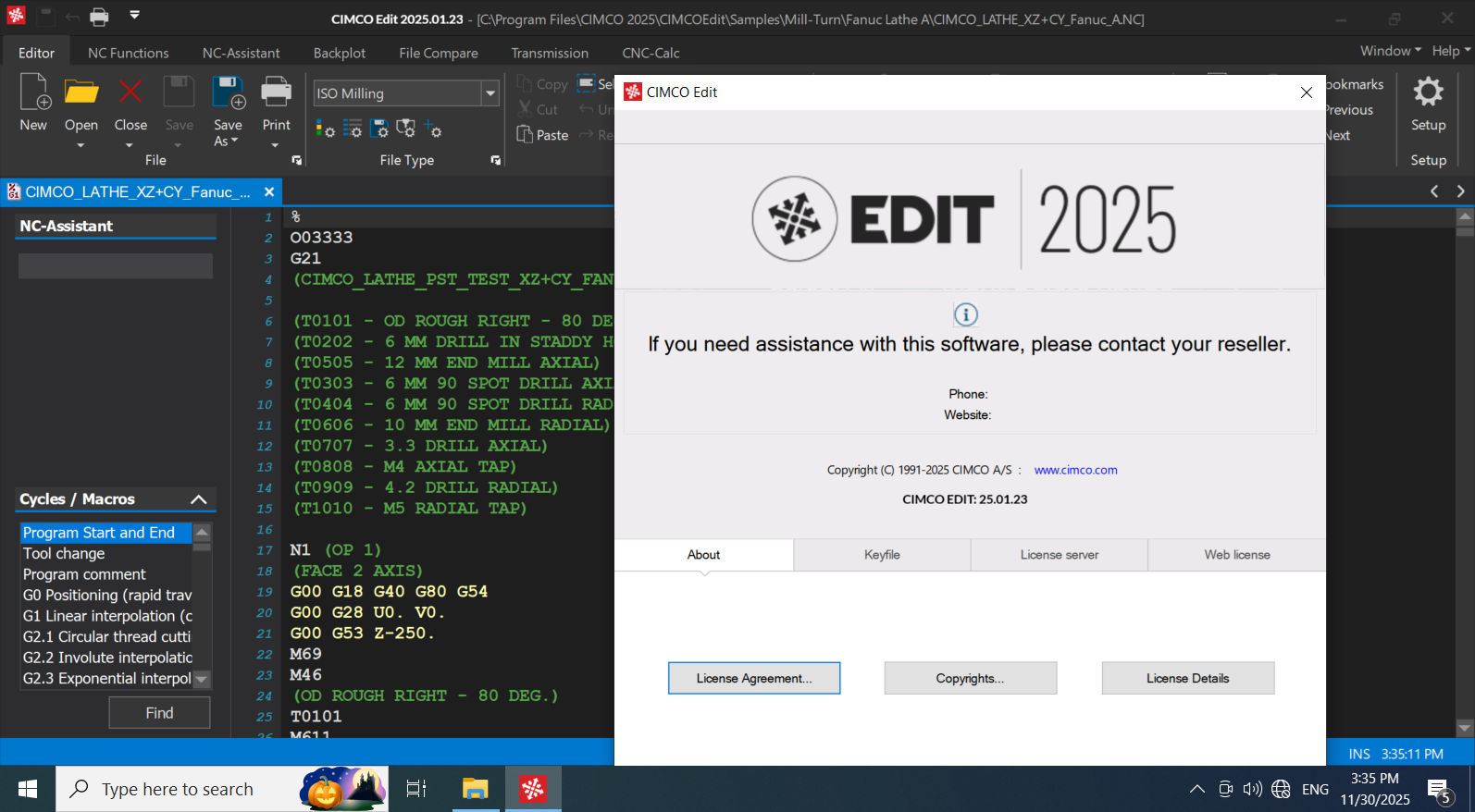Click the CIMCO logo icon in main title bar
1475x812 pixels.
pos(16,16)
